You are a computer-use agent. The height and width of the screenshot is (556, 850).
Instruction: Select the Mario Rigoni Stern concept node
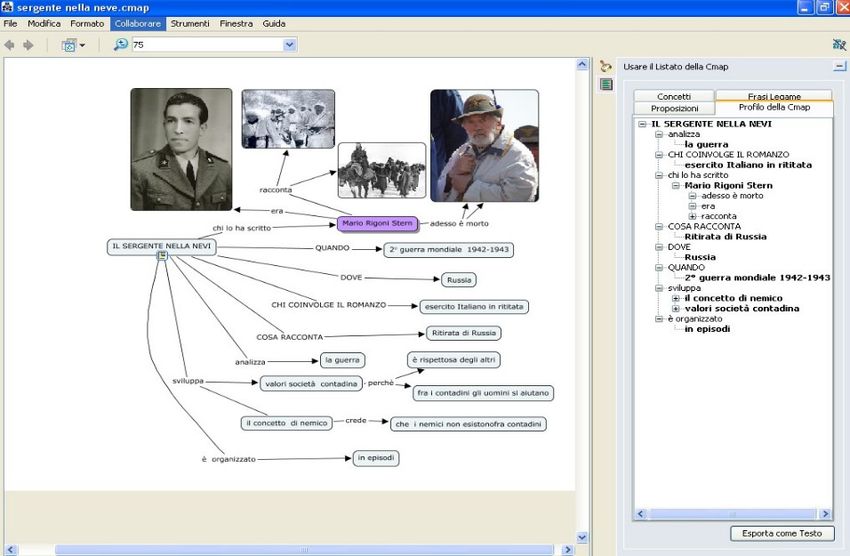pyautogui.click(x=376, y=223)
